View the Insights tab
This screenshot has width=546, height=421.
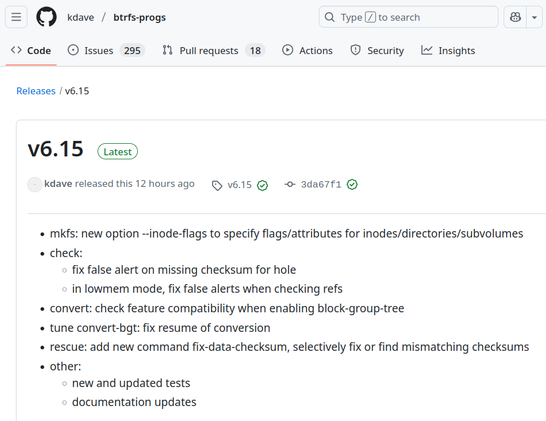tap(448, 50)
